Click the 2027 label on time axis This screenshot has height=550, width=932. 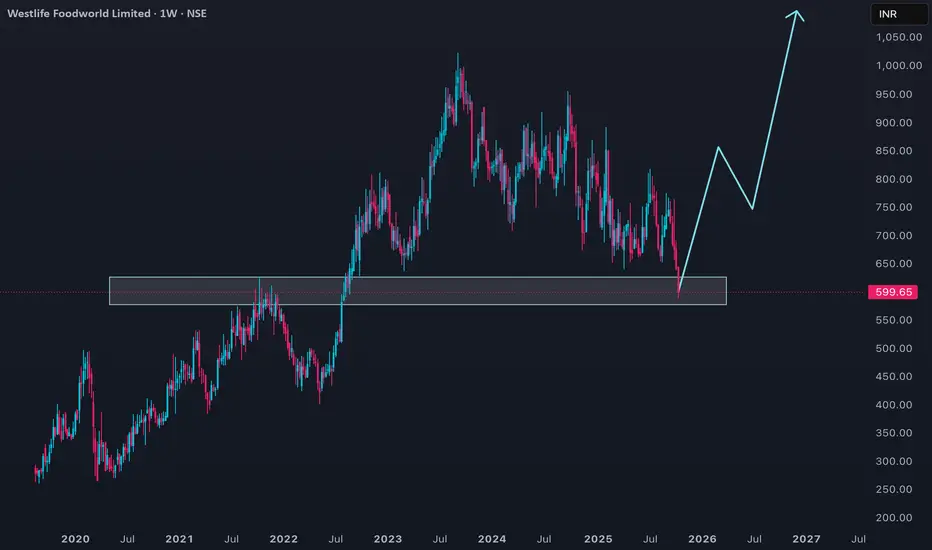(807, 539)
